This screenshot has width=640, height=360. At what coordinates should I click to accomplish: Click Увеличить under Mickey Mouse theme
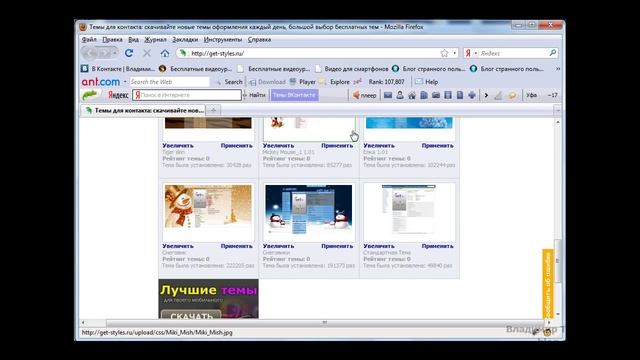pos(278,146)
